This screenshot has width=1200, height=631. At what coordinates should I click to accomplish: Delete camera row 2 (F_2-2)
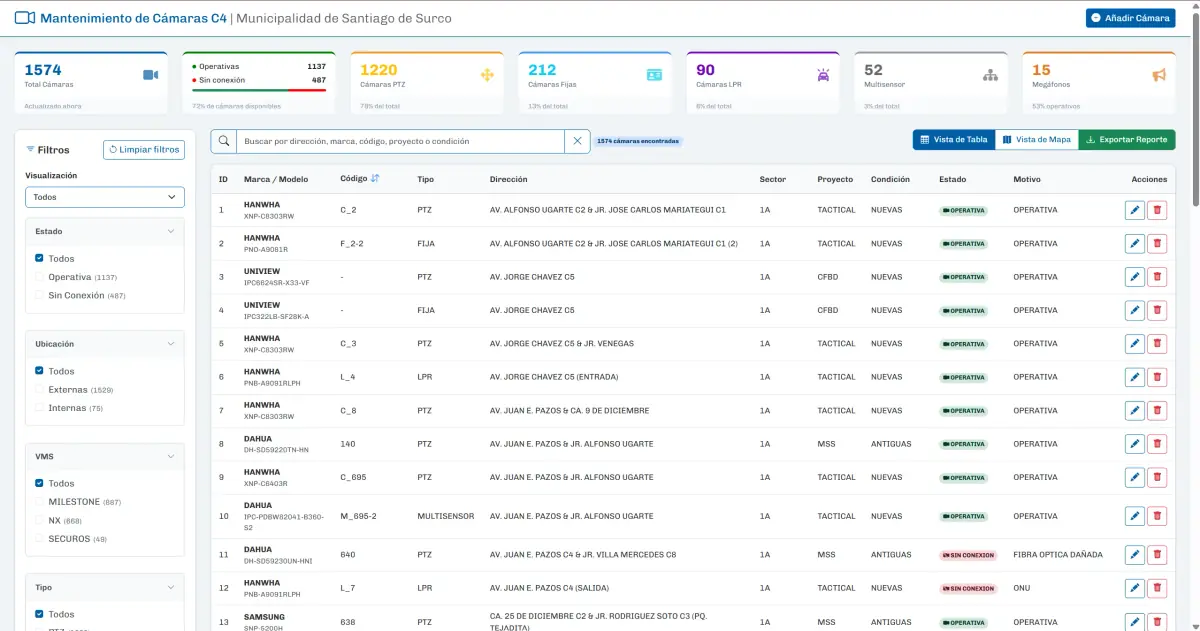(x=1157, y=243)
